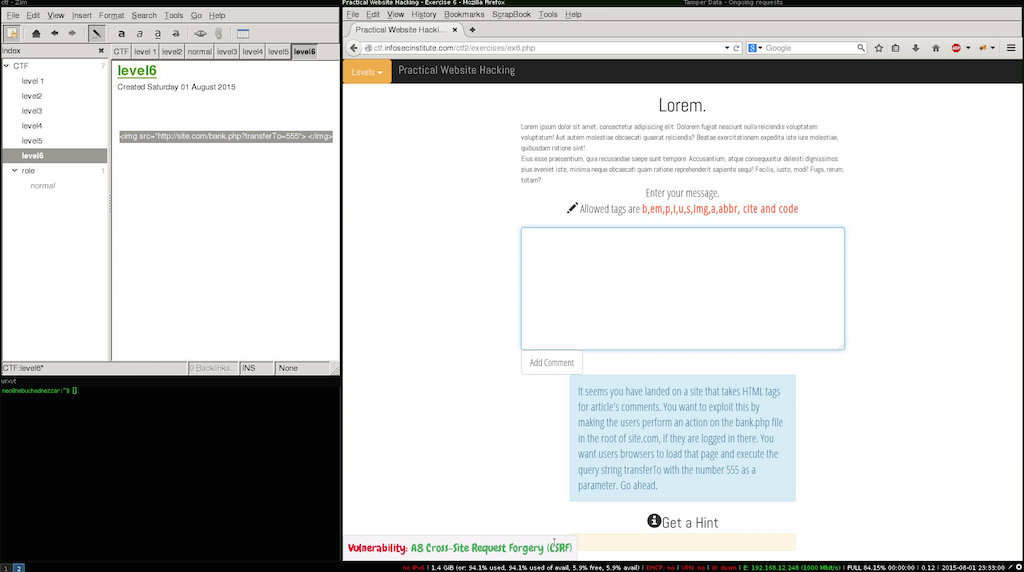Screen dimensions: 1024x572
Task: Click Firefox's back navigation button
Action: [354, 48]
